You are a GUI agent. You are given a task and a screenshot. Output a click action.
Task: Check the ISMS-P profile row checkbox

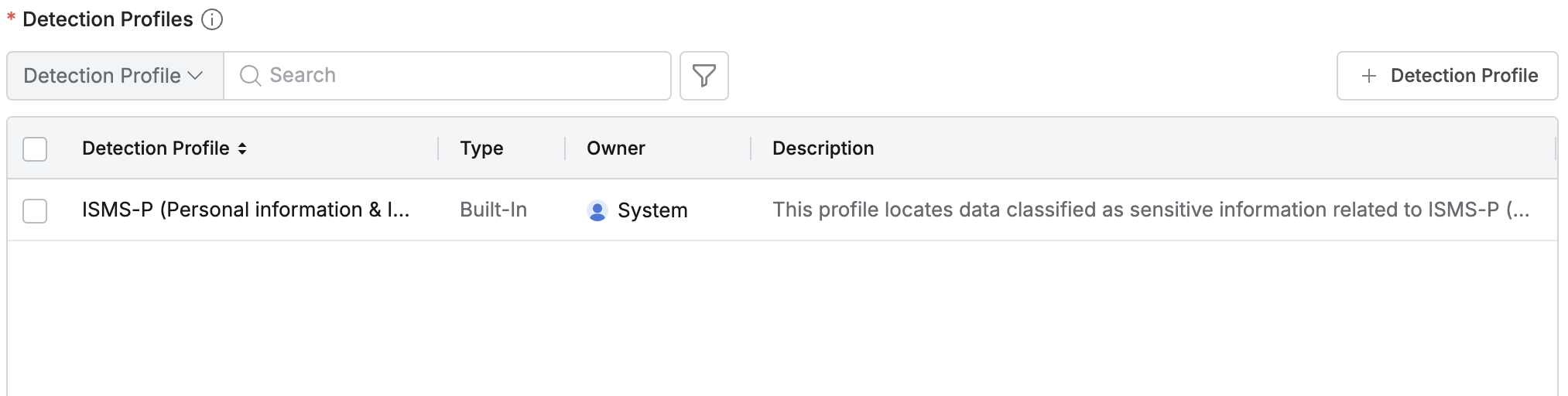click(35, 210)
